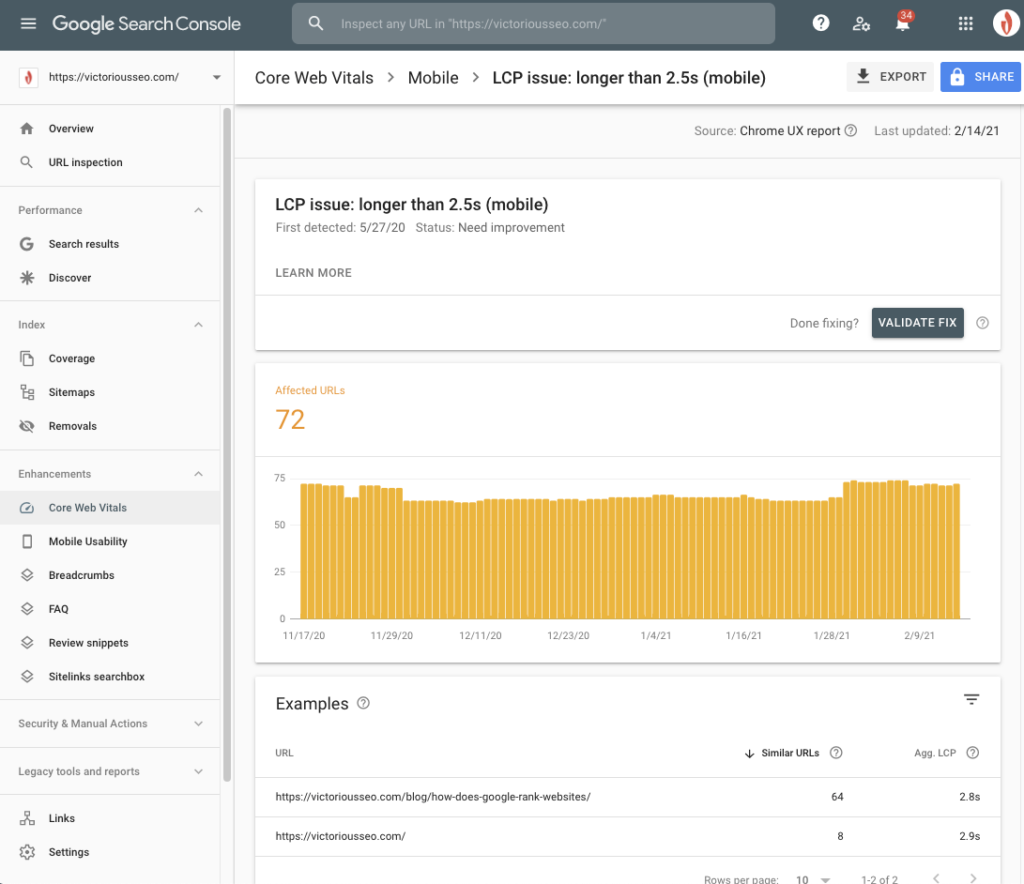Click the help icon beside Chrome UX report

851,131
